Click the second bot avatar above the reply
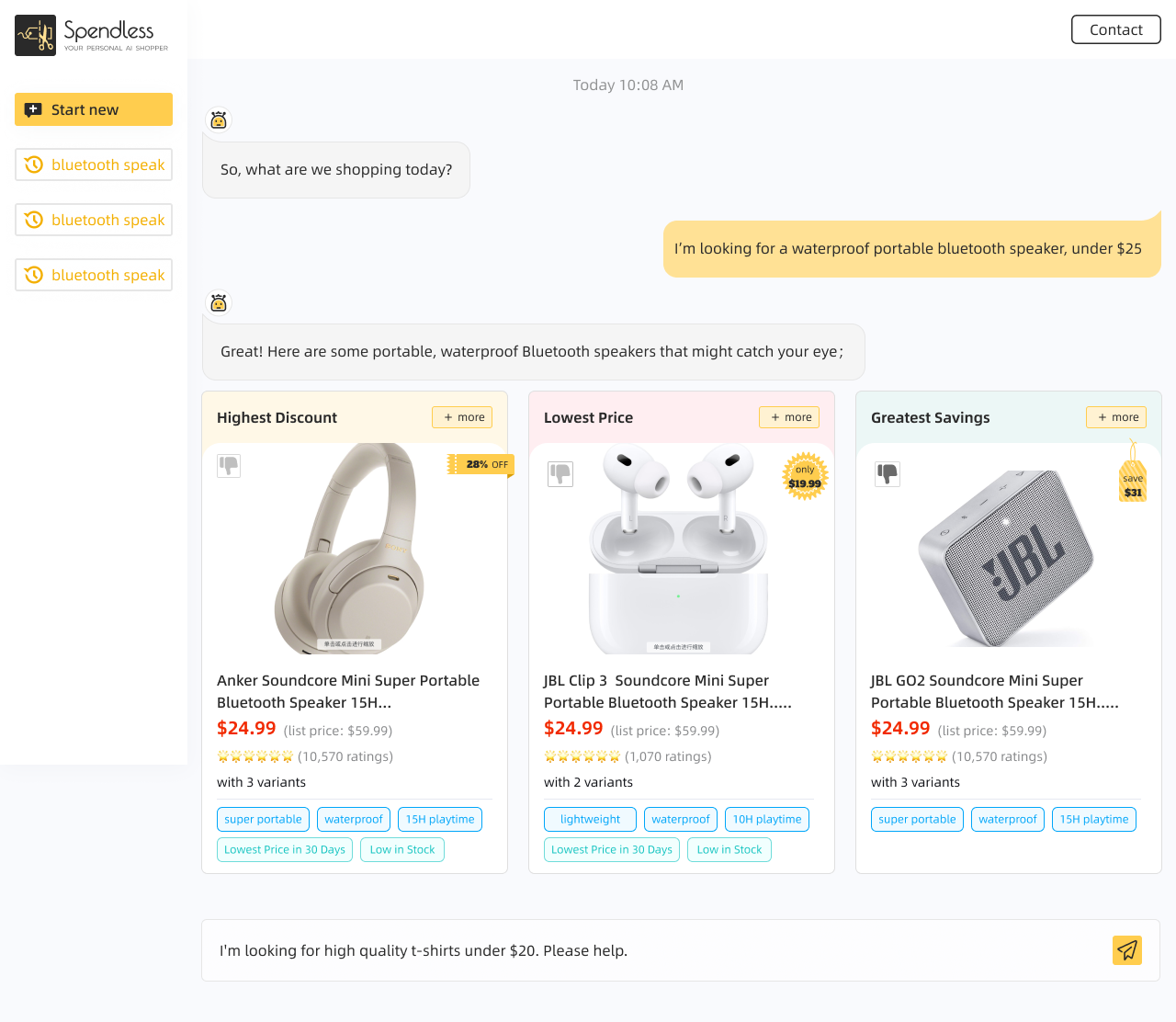Image resolution: width=1176 pixels, height=1022 pixels. [x=219, y=303]
